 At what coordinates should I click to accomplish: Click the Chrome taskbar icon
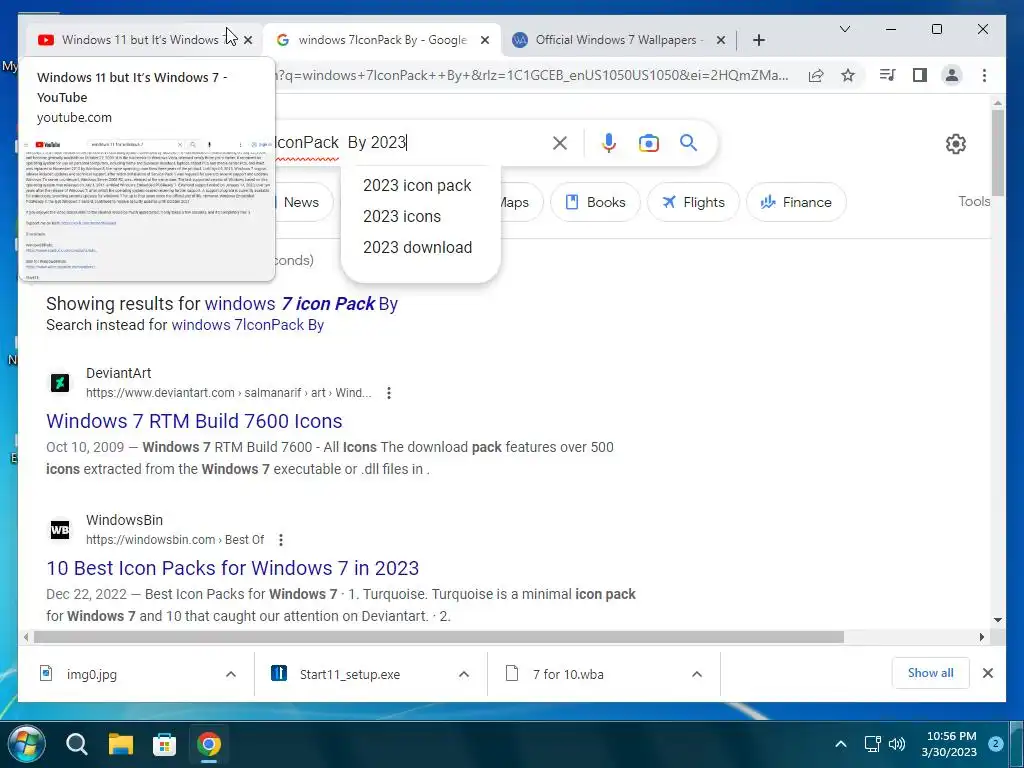[209, 744]
